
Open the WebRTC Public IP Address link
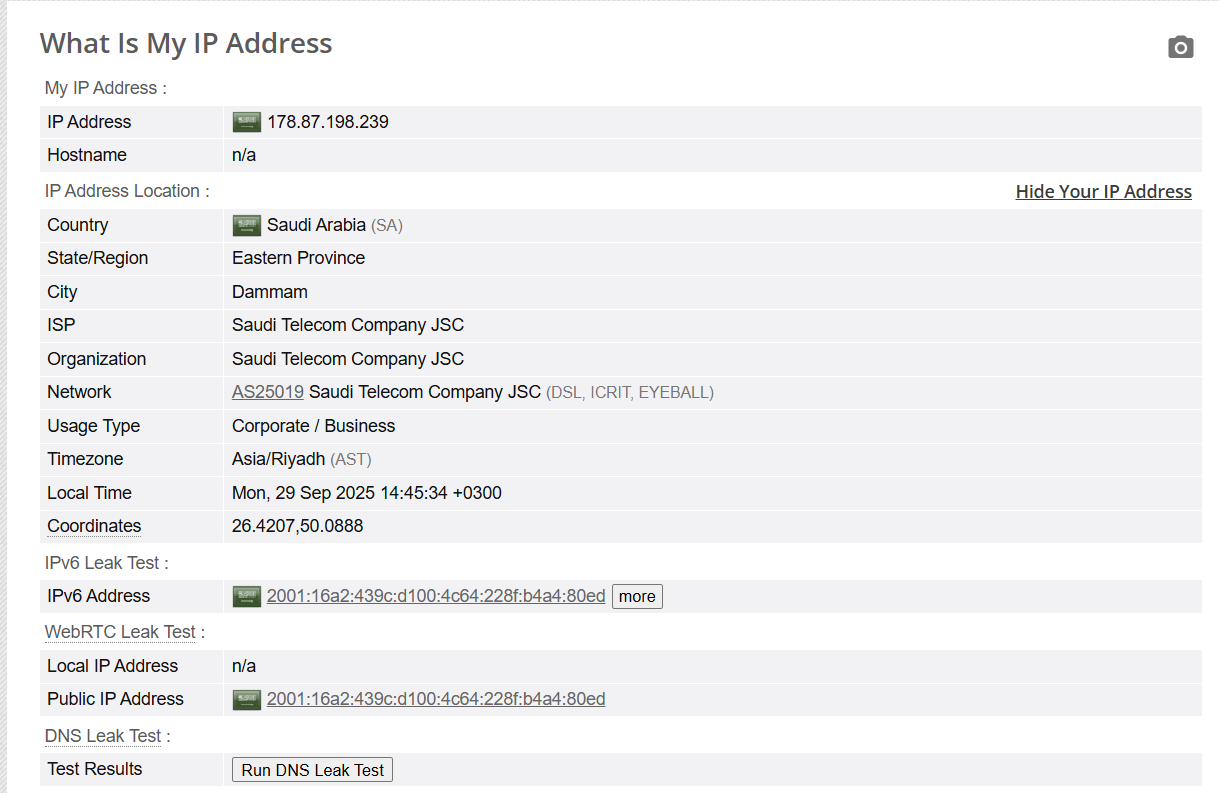[x=436, y=699]
